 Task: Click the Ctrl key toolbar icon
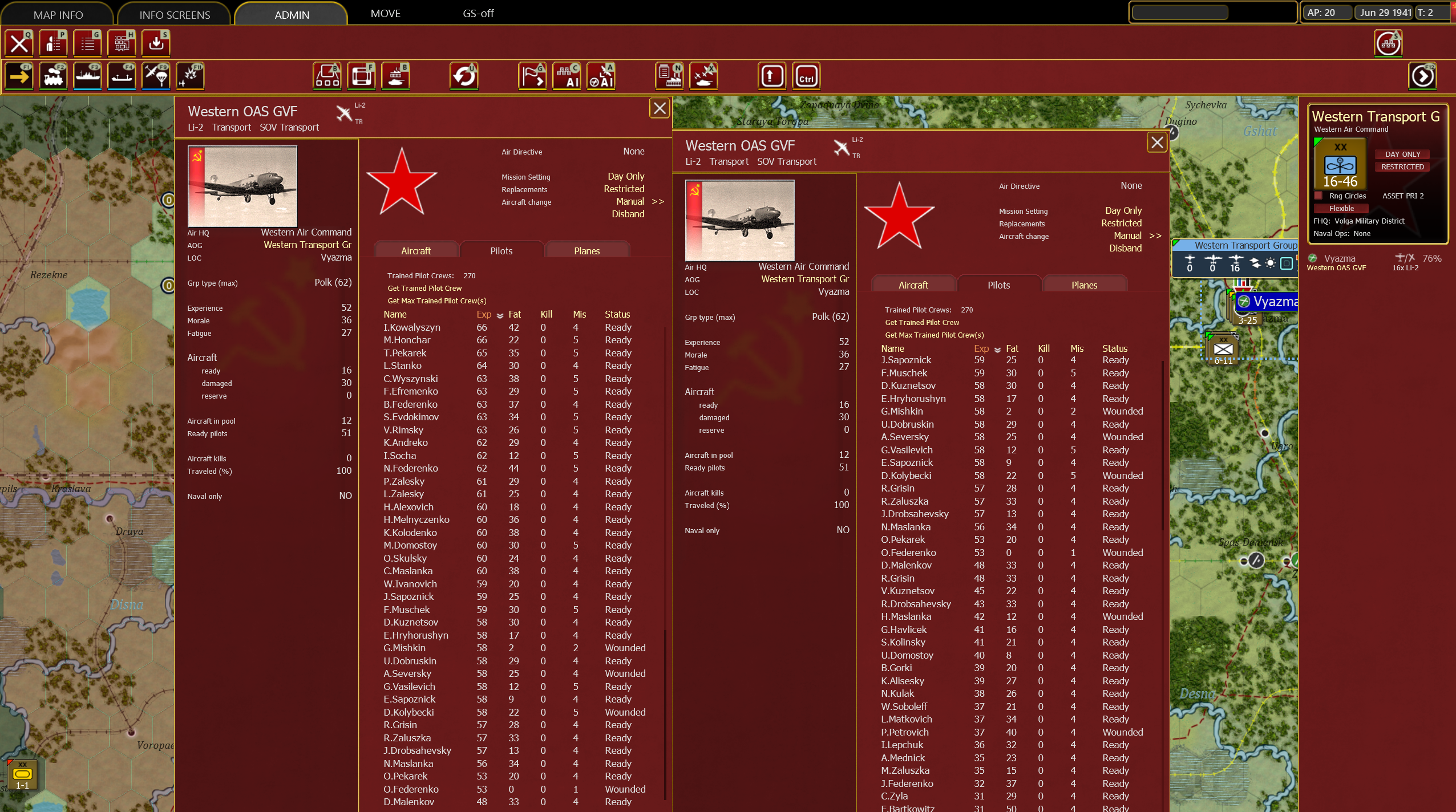click(x=806, y=76)
